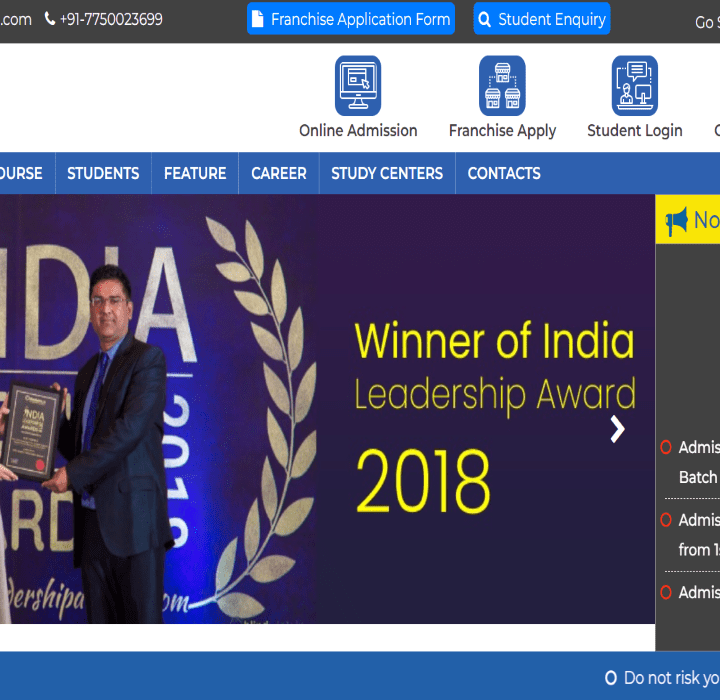720x700 pixels.
Task: Click the document icon in Franchise Application Form
Action: (258, 19)
